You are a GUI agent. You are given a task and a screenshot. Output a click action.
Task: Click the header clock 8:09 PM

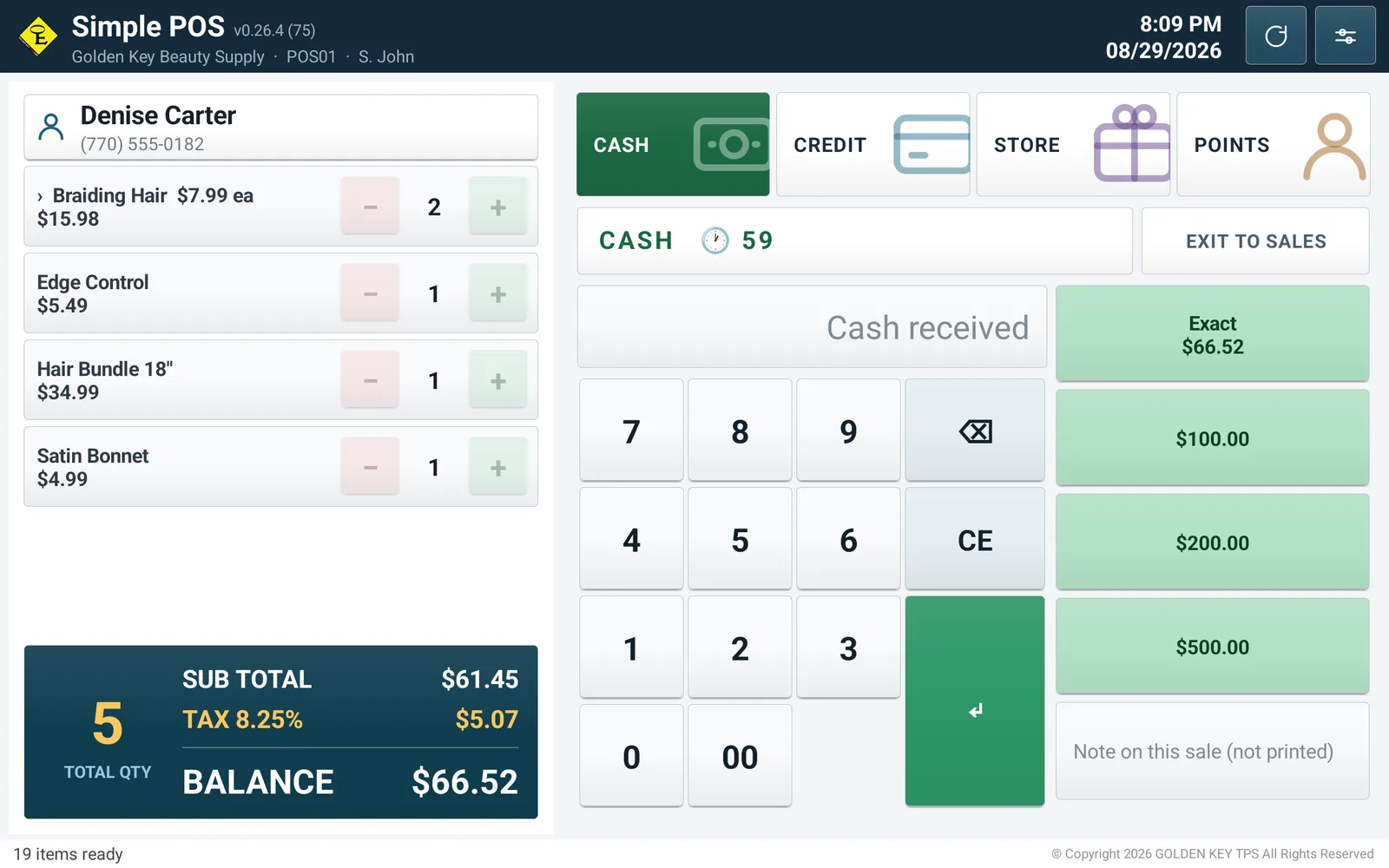point(1181,23)
